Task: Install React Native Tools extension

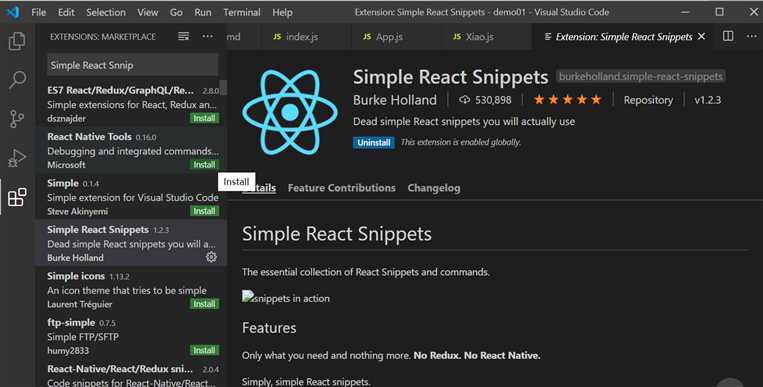Action: [x=204, y=165]
